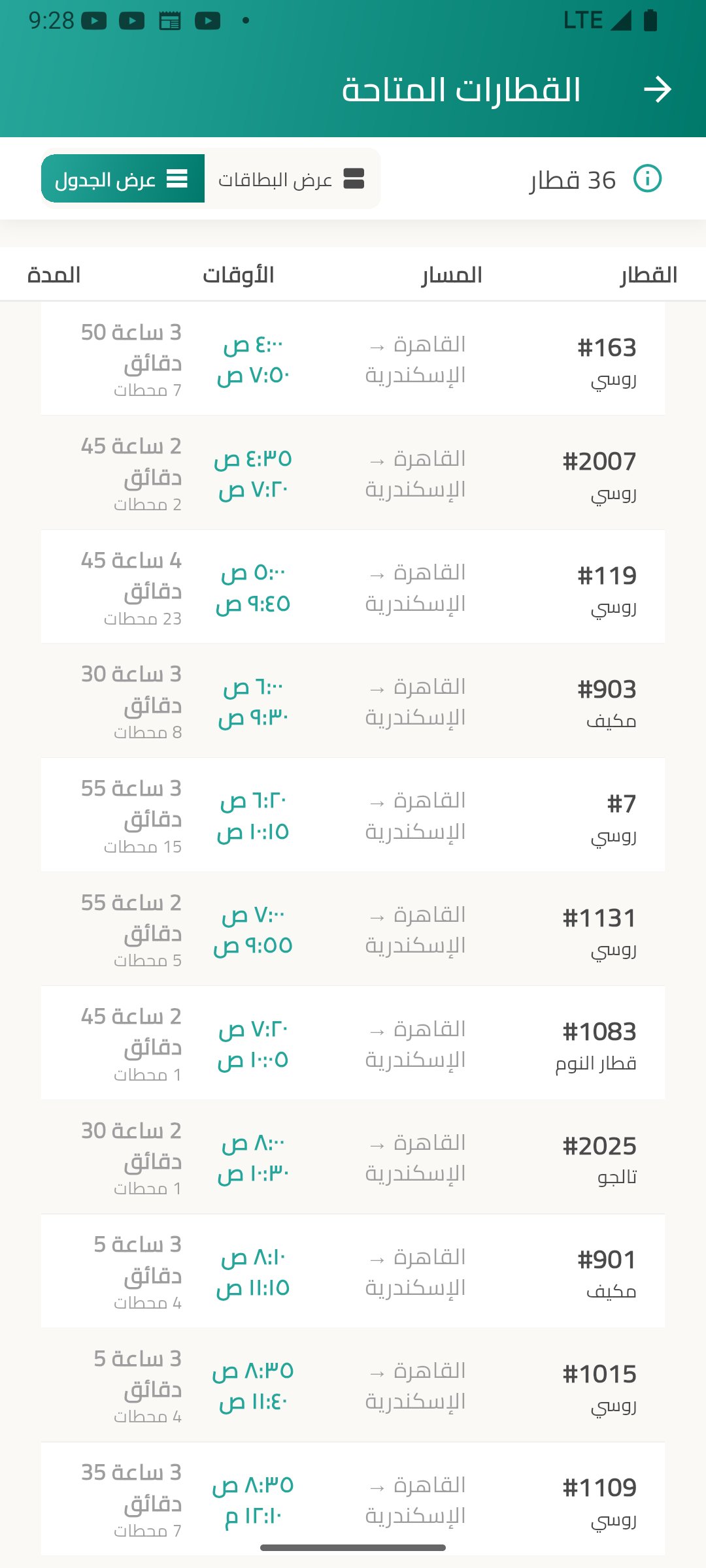Open train #2007 details
706x1568 pixels.
(x=353, y=473)
